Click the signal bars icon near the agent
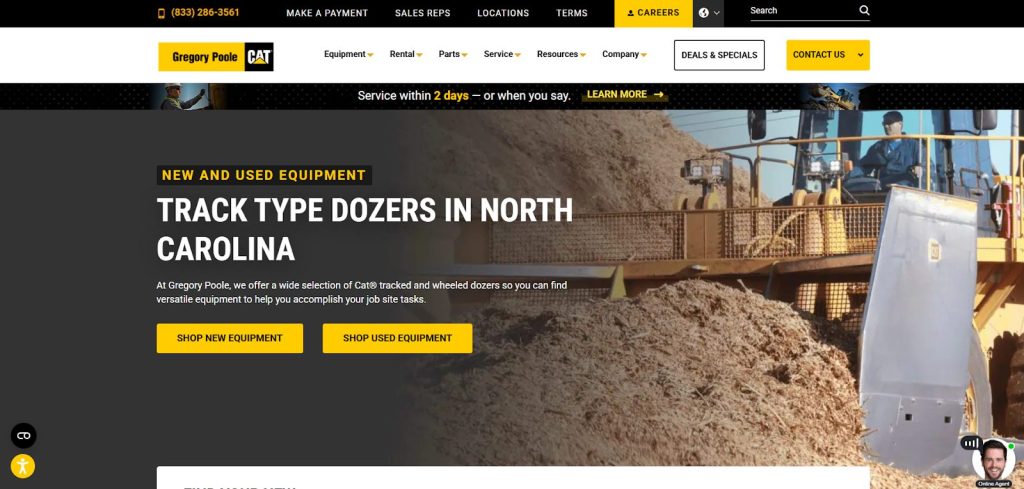This screenshot has height=489, width=1024. [969, 442]
